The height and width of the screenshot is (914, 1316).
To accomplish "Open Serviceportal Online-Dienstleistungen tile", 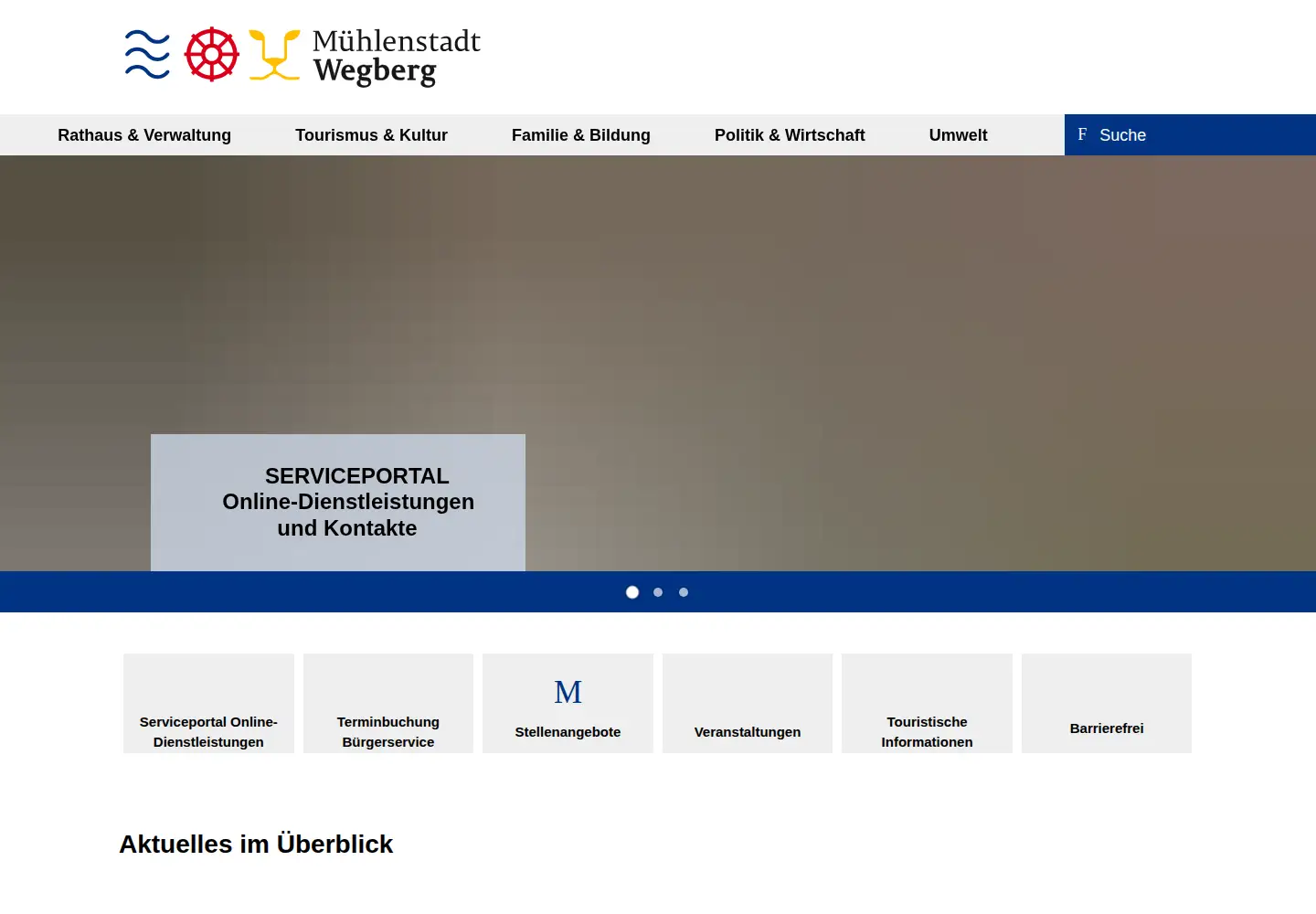I will coord(208,704).
